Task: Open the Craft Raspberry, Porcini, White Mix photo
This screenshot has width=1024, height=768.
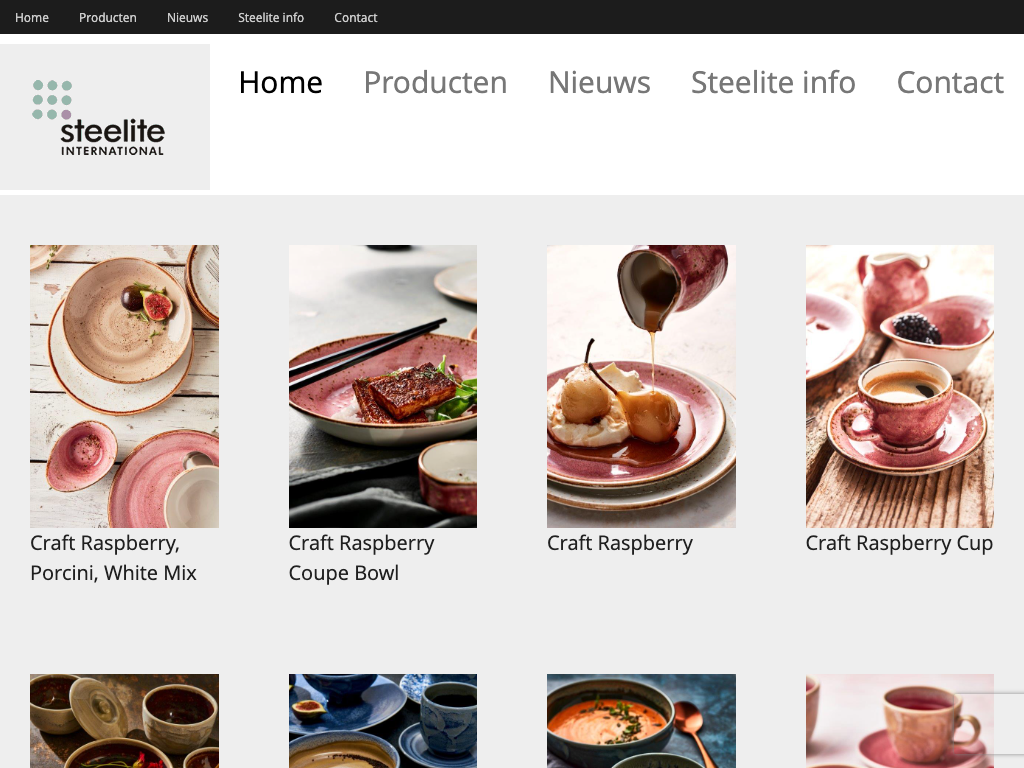Action: 124,386
